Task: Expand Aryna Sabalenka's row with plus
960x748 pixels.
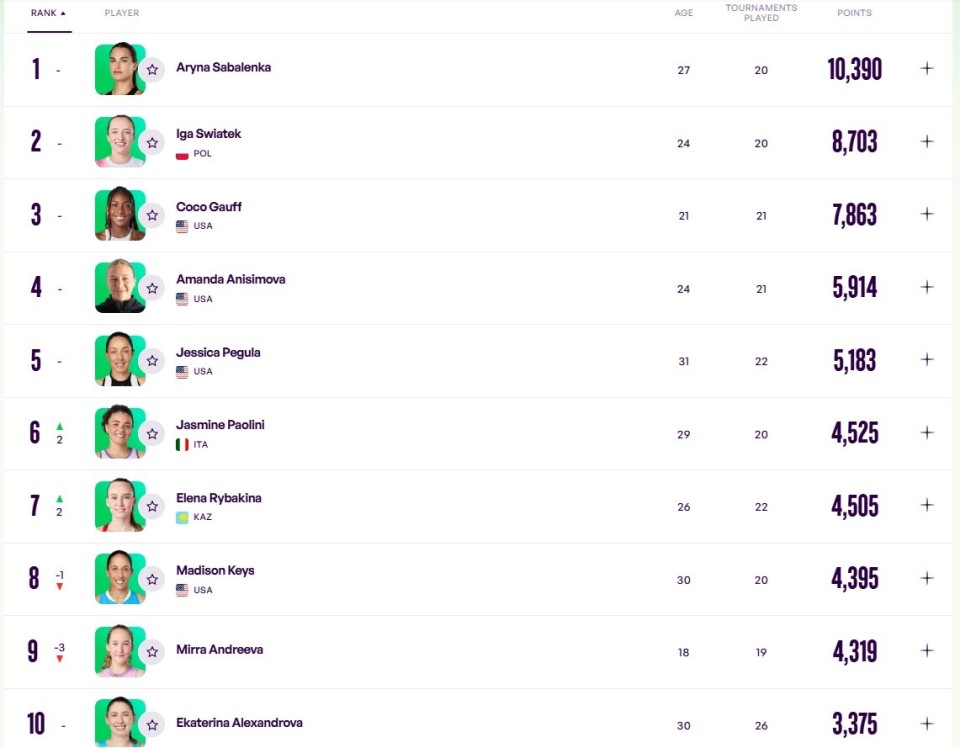Action: pos(927,69)
